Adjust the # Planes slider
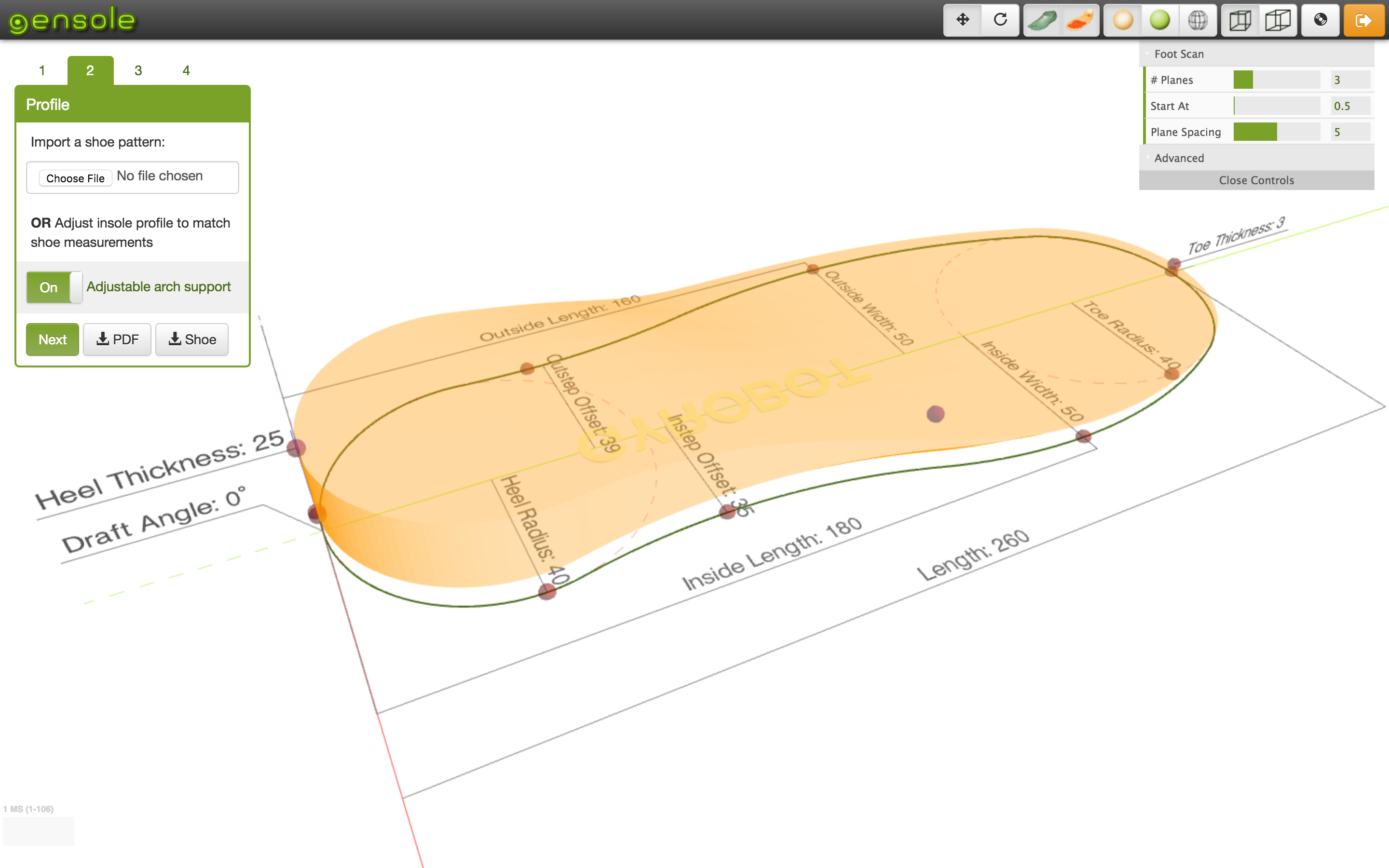1389x868 pixels. point(1277,80)
